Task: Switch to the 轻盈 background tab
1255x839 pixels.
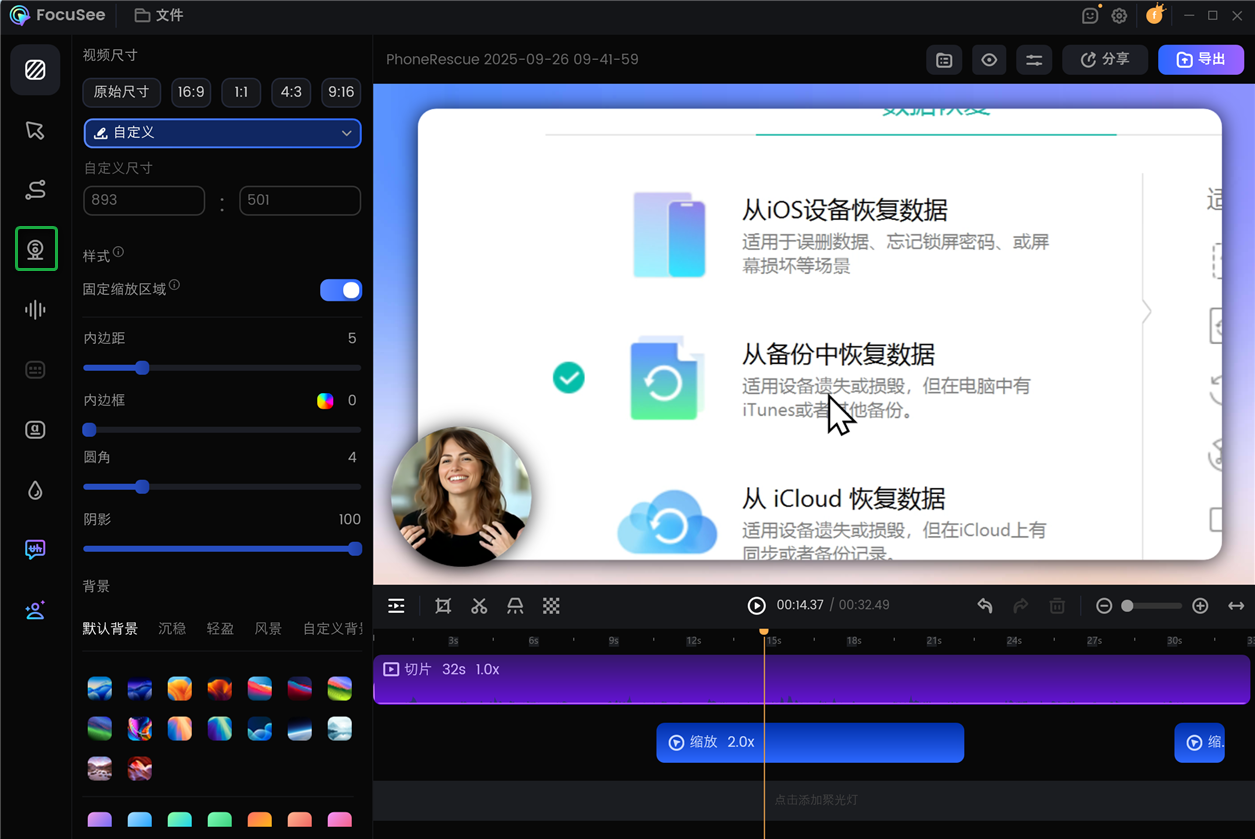Action: [220, 629]
